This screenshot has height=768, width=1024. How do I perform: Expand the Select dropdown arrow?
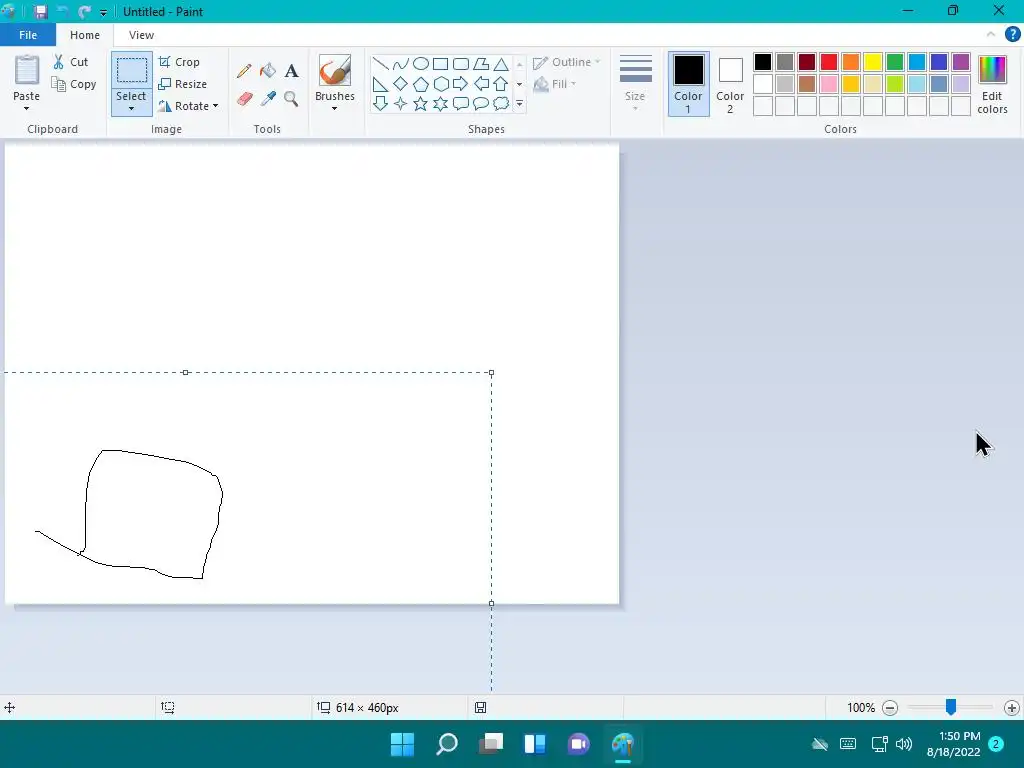tap(131, 108)
